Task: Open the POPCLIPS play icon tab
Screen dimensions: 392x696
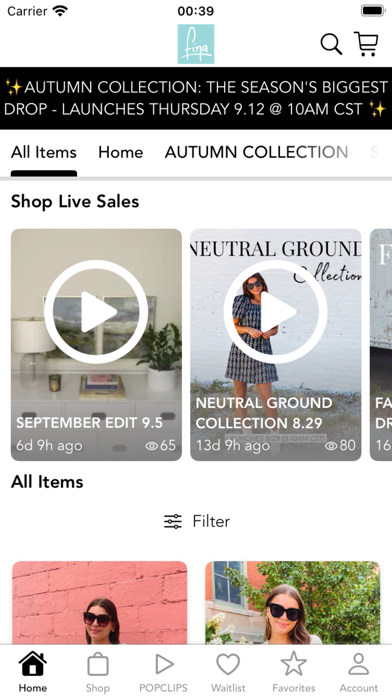Action: point(163,672)
